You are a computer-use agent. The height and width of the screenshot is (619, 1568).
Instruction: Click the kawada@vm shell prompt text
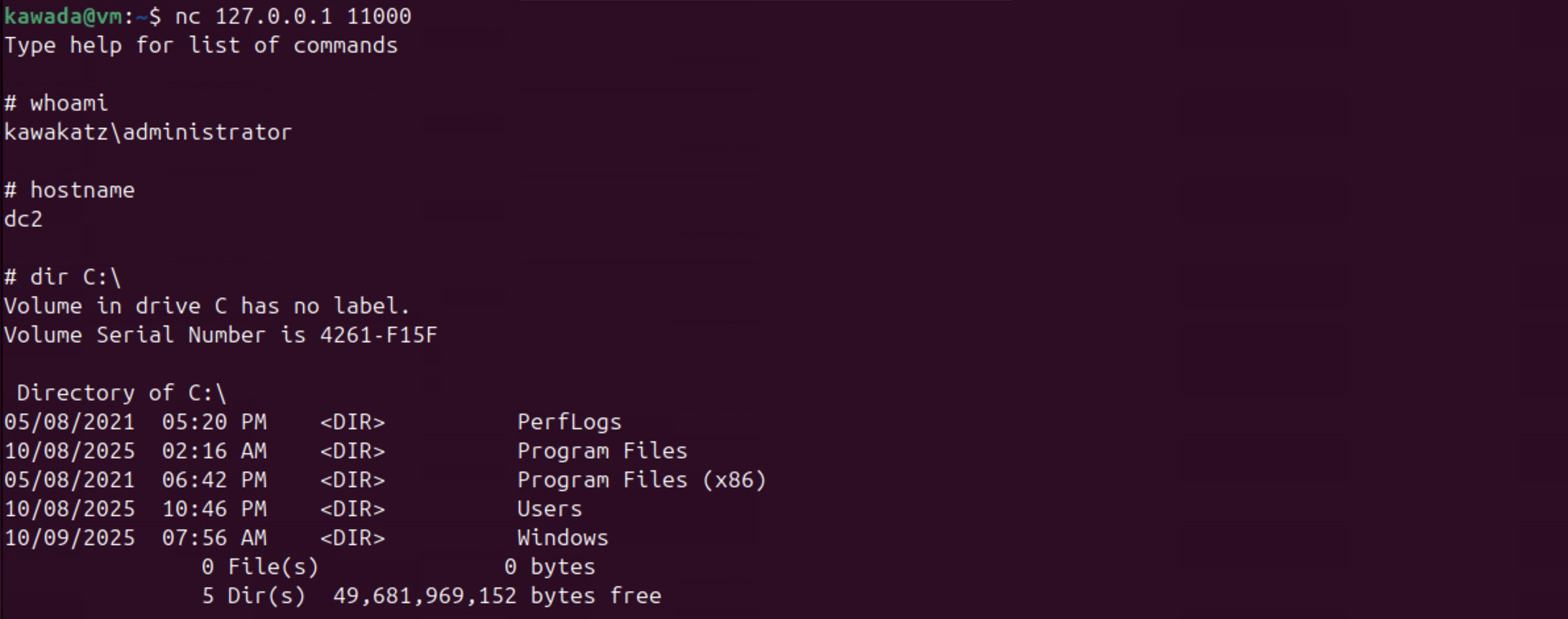(x=63, y=16)
